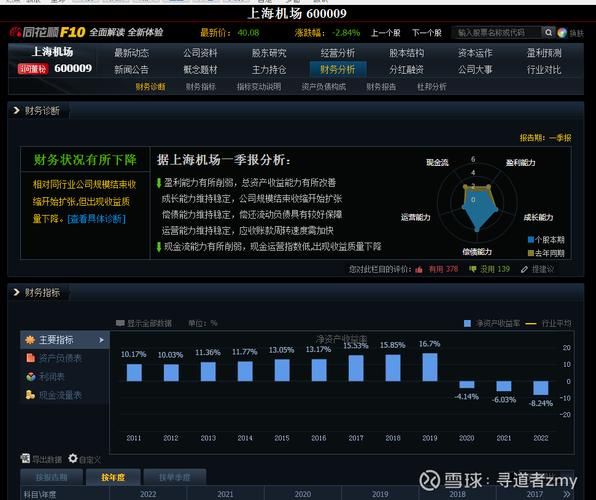Viewport: 596px width, 500px height.
Task: Expand 主要指标 with its right chevron
Action: 101,340
